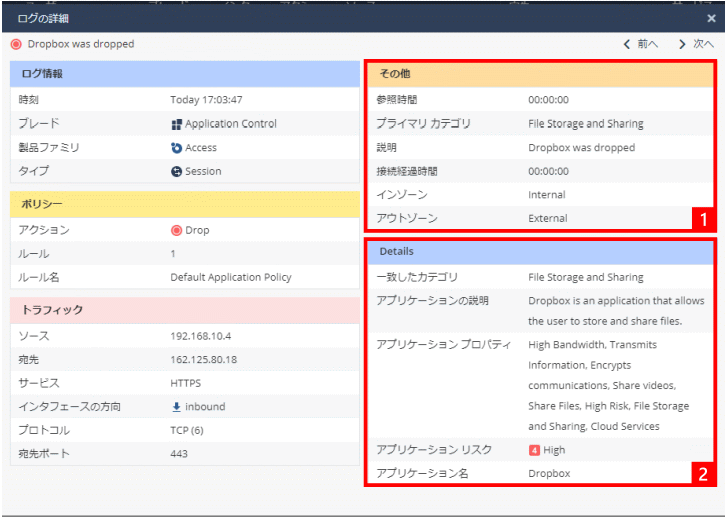The width and height of the screenshot is (727, 520).
Task: Select the Details section header
Action: point(540,251)
